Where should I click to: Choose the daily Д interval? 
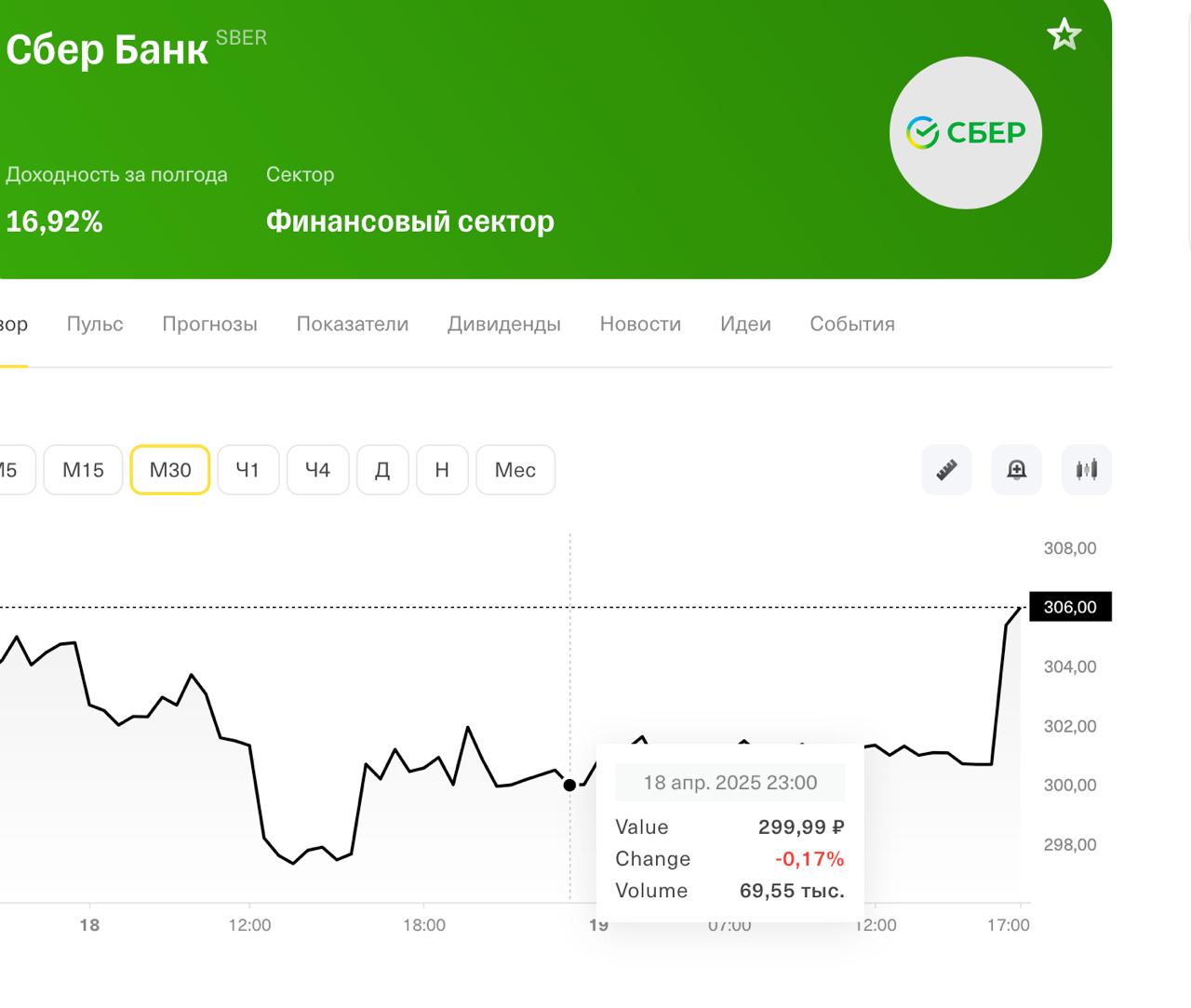pos(382,470)
